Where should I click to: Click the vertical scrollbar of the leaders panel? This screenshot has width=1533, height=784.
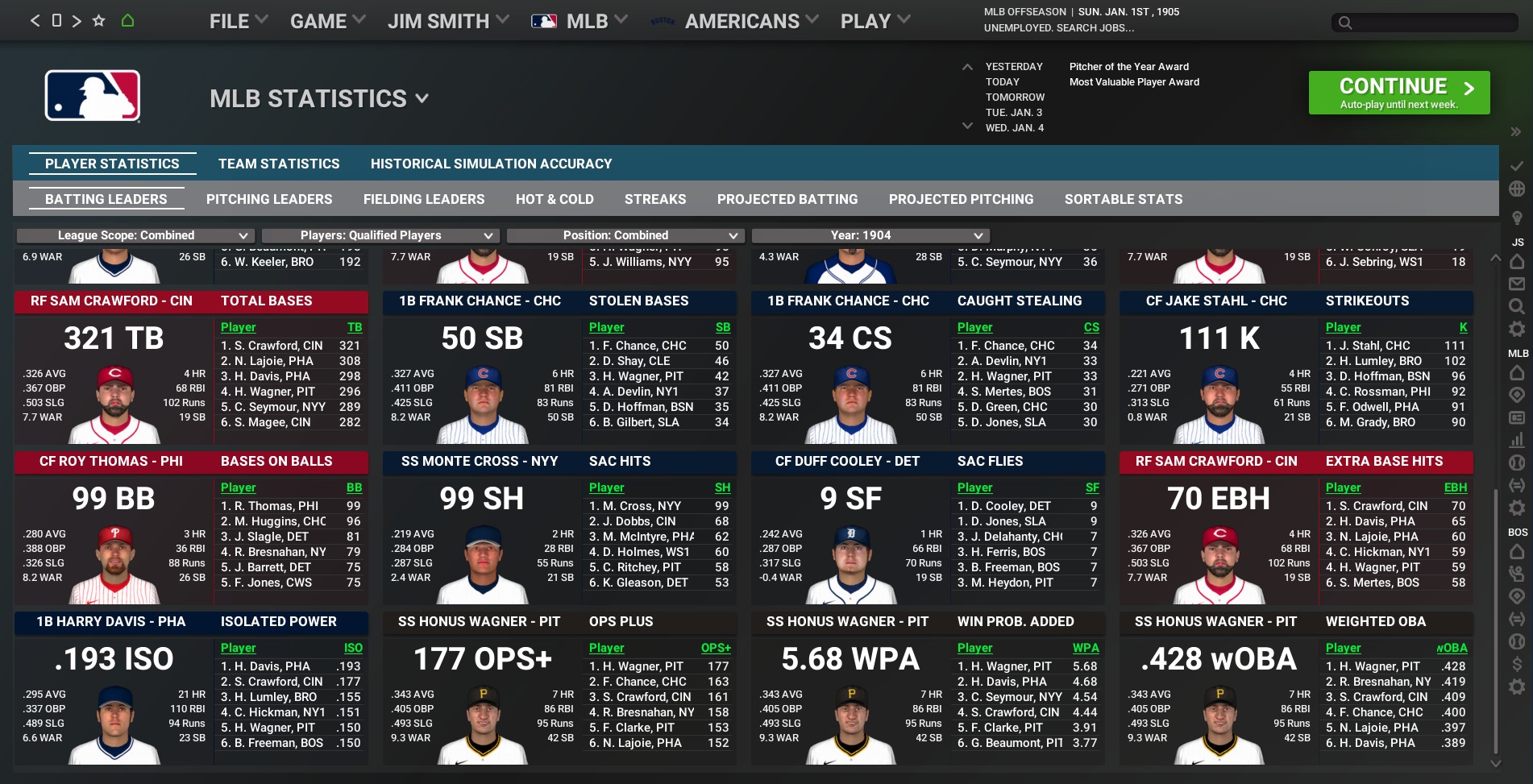[1496, 620]
